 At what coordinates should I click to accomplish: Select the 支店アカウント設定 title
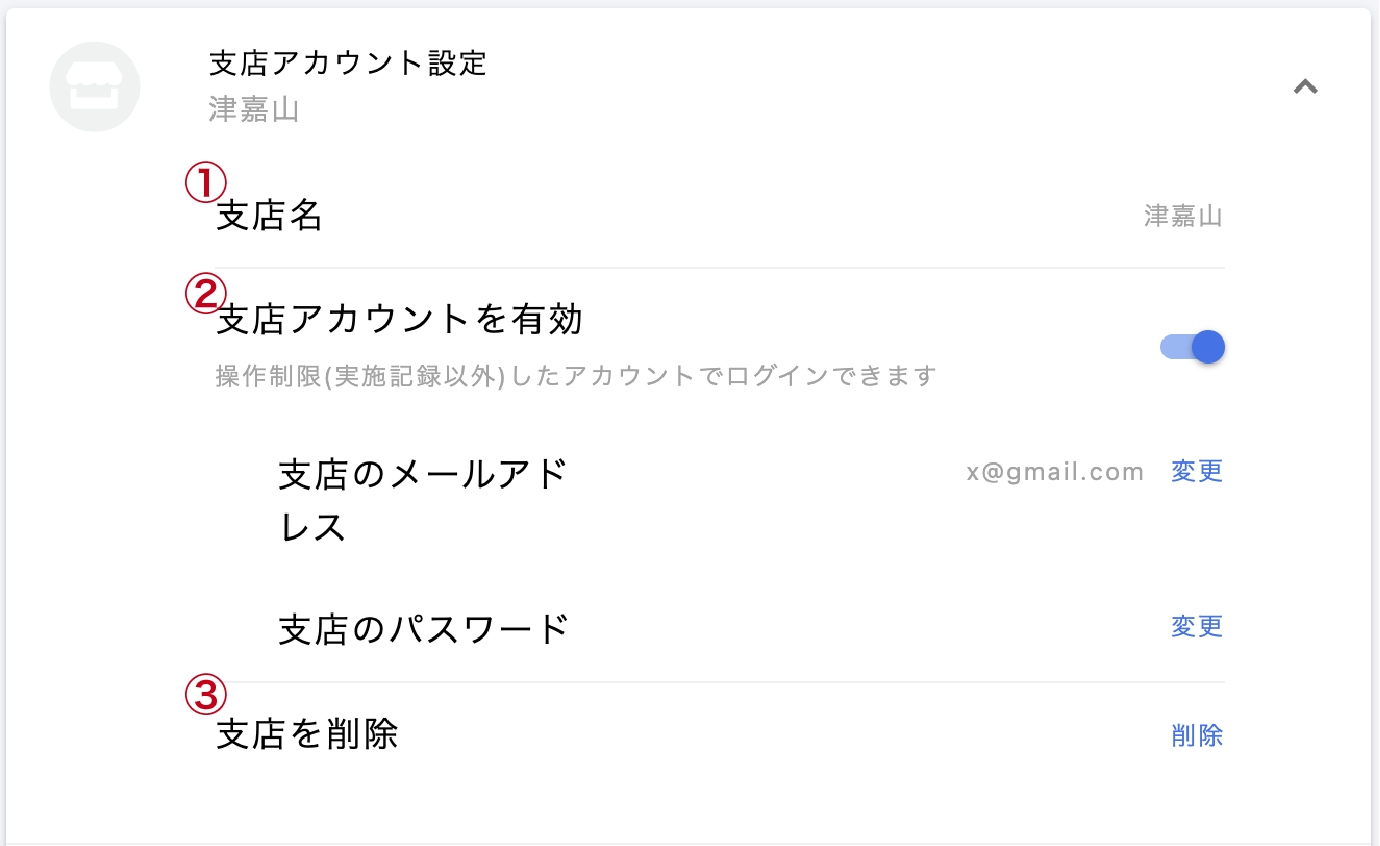[x=347, y=62]
